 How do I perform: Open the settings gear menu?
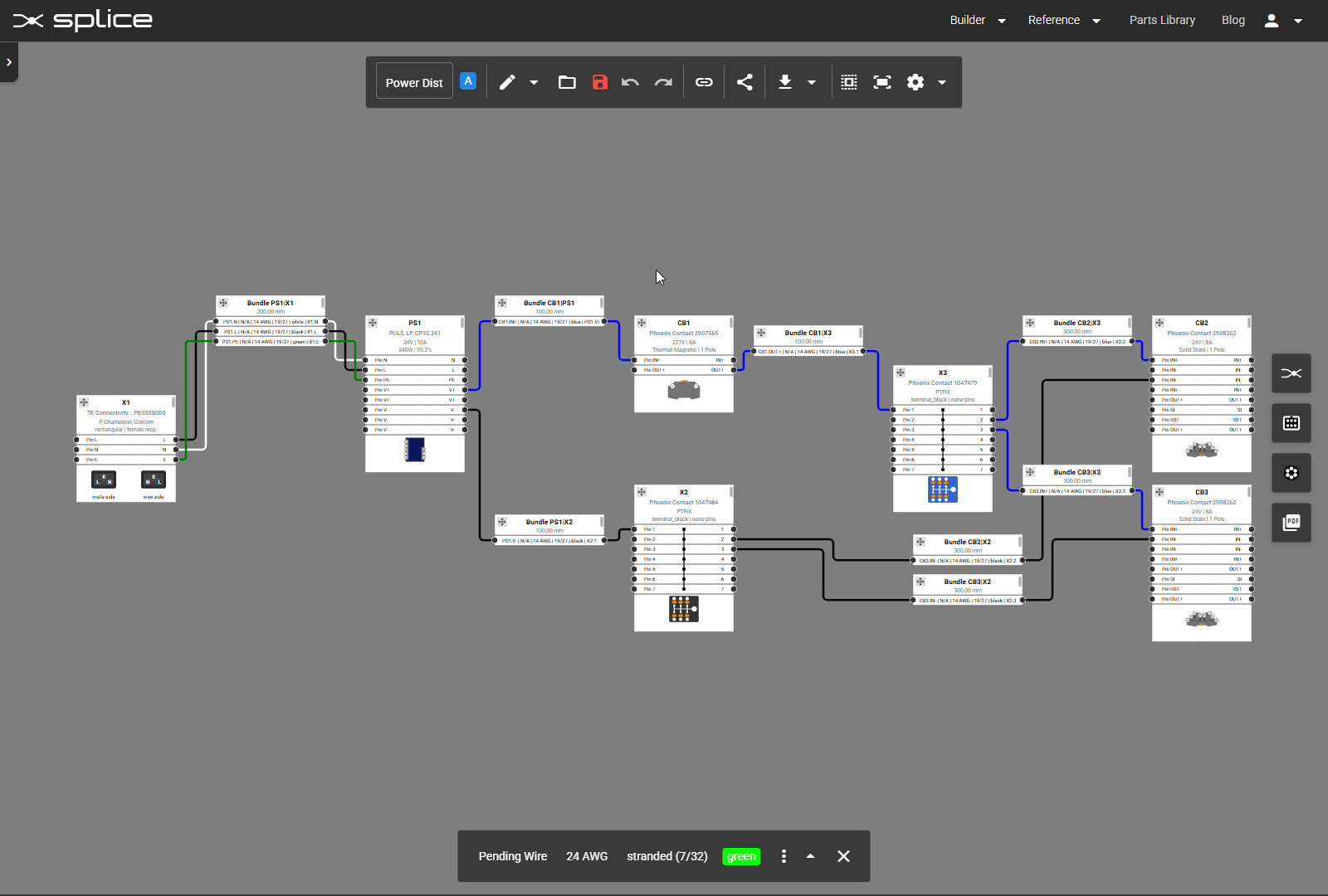915,82
